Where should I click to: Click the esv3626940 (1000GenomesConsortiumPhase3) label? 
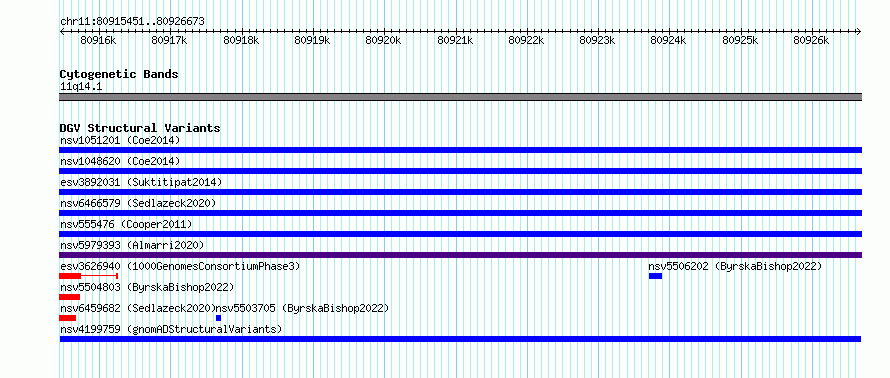[x=180, y=266]
